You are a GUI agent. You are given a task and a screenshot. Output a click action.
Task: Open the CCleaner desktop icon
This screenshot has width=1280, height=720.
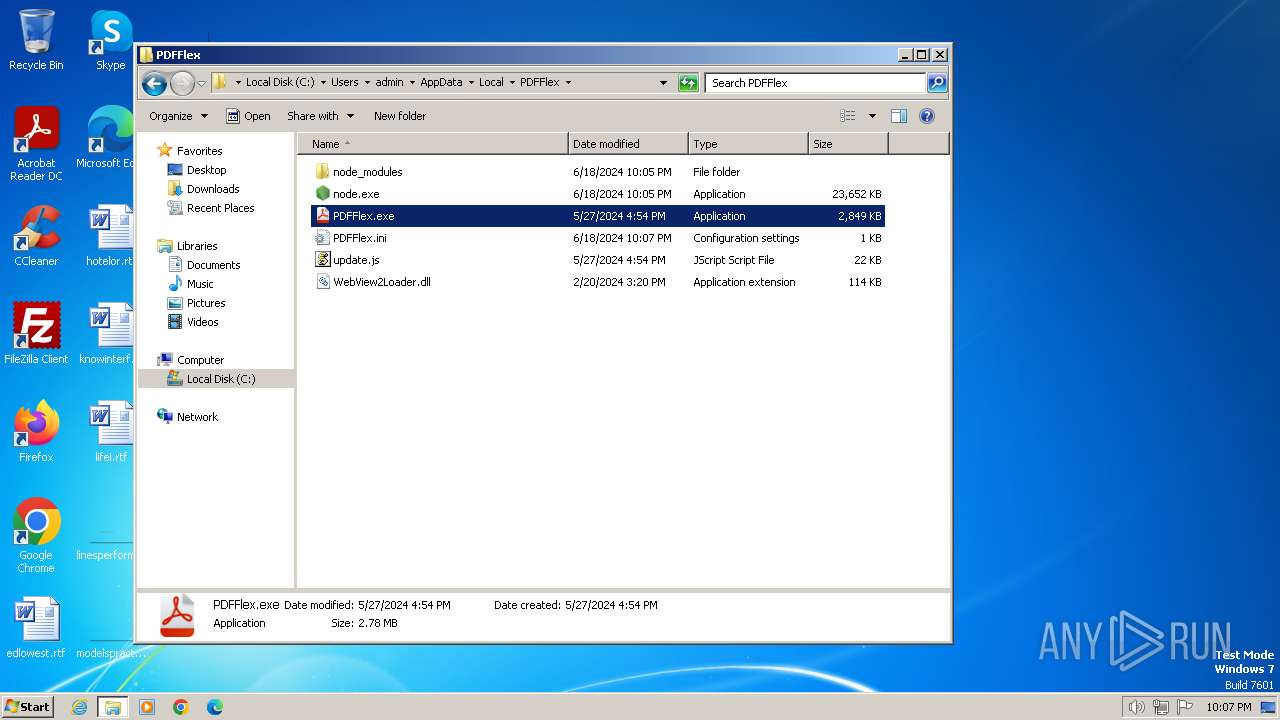(x=36, y=236)
